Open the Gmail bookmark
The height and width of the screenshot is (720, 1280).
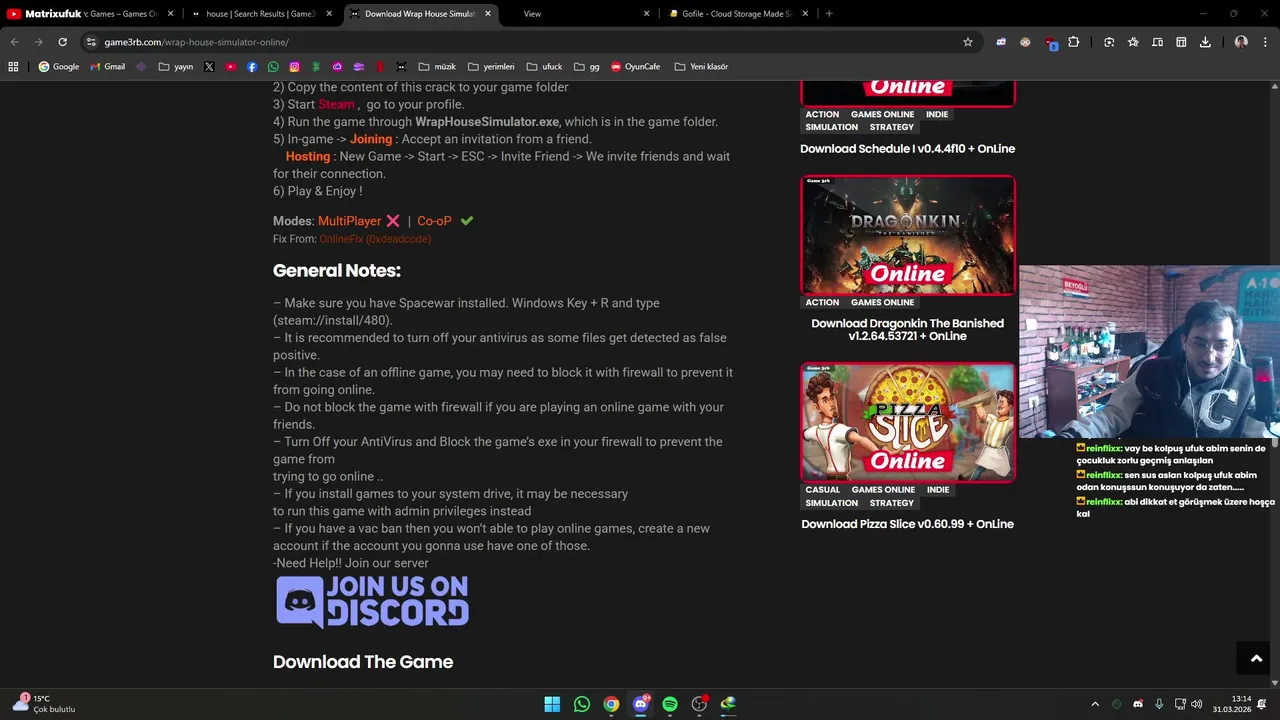pos(107,67)
